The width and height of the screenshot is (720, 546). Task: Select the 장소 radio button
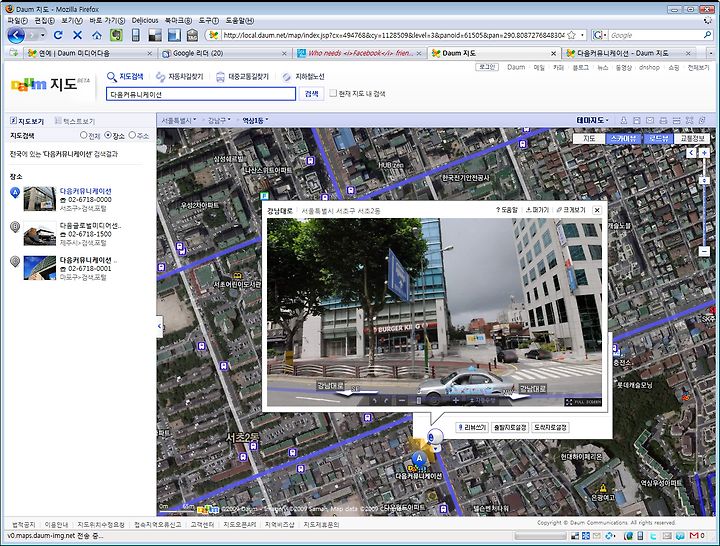108,135
